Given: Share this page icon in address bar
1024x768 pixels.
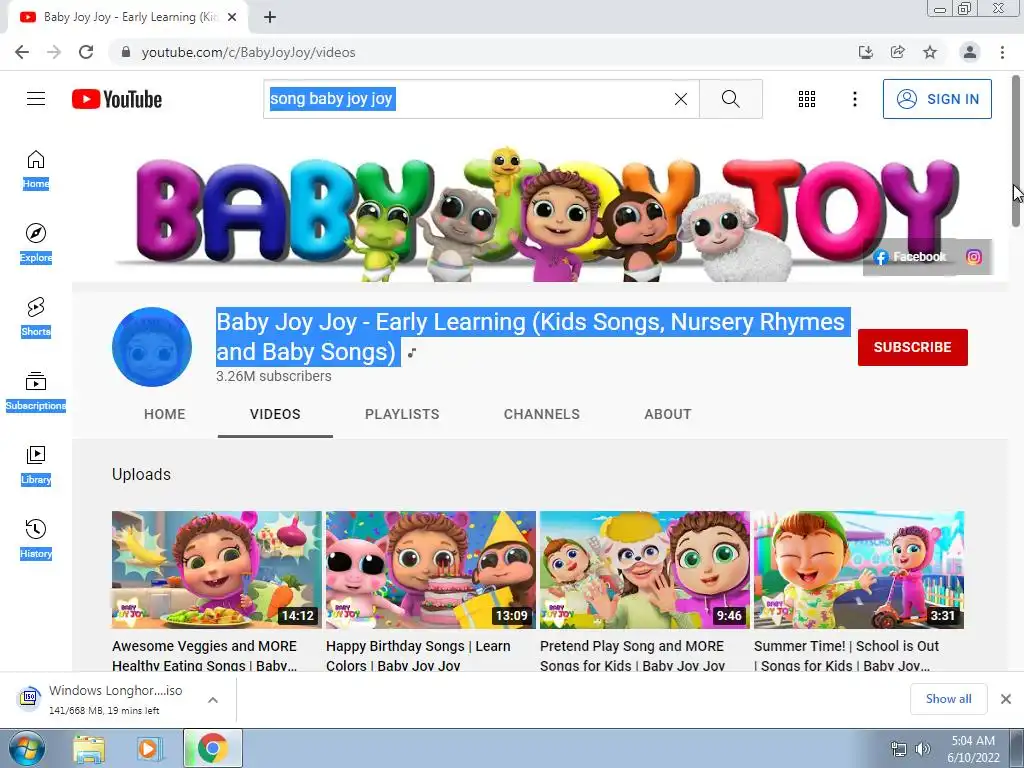Looking at the screenshot, I should (897, 52).
